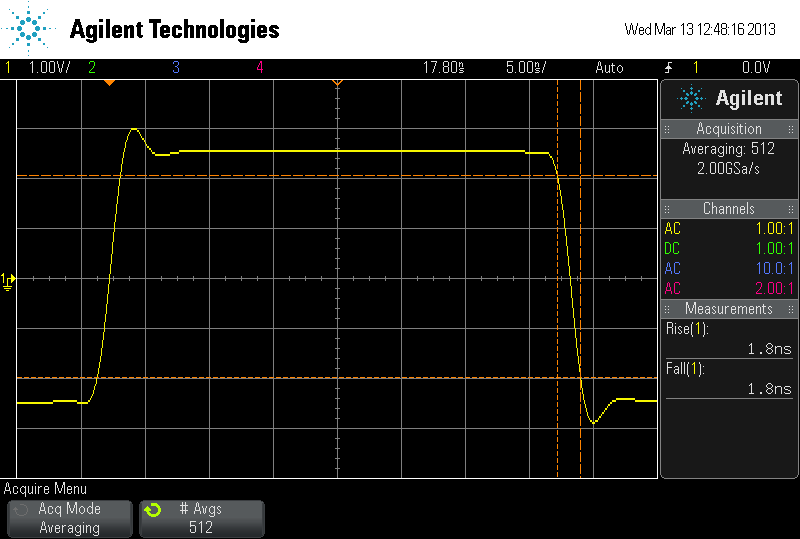Open the Measurements panel header
Screen dimensions: 800x539
point(729,308)
